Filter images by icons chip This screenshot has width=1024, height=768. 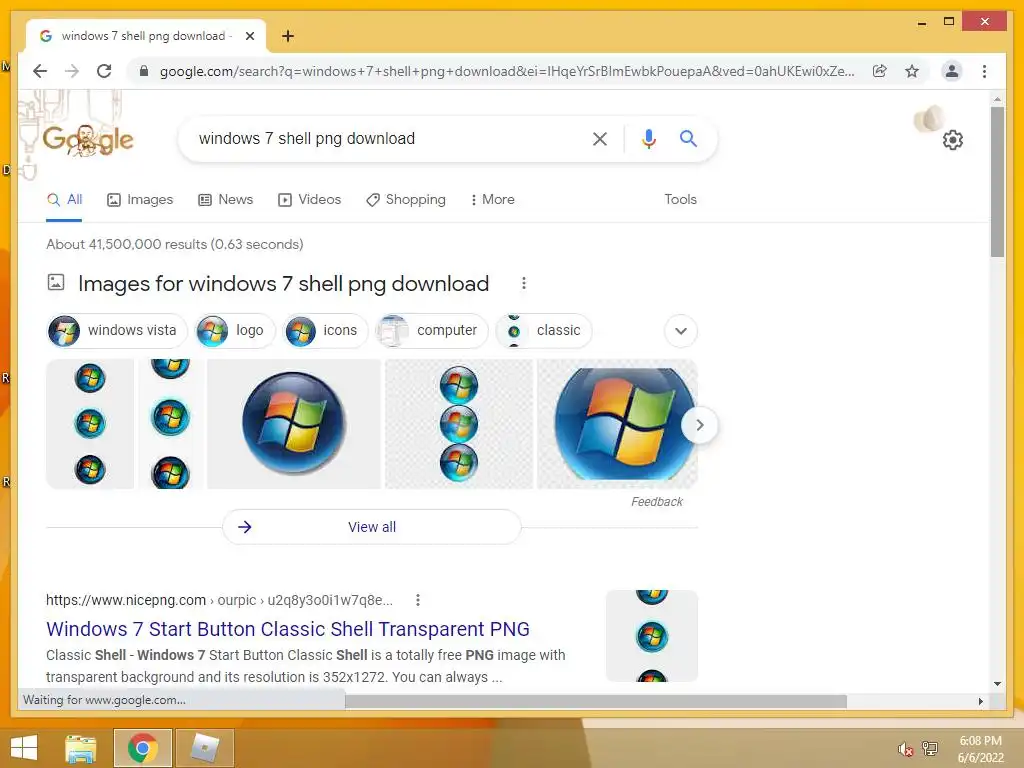326,330
